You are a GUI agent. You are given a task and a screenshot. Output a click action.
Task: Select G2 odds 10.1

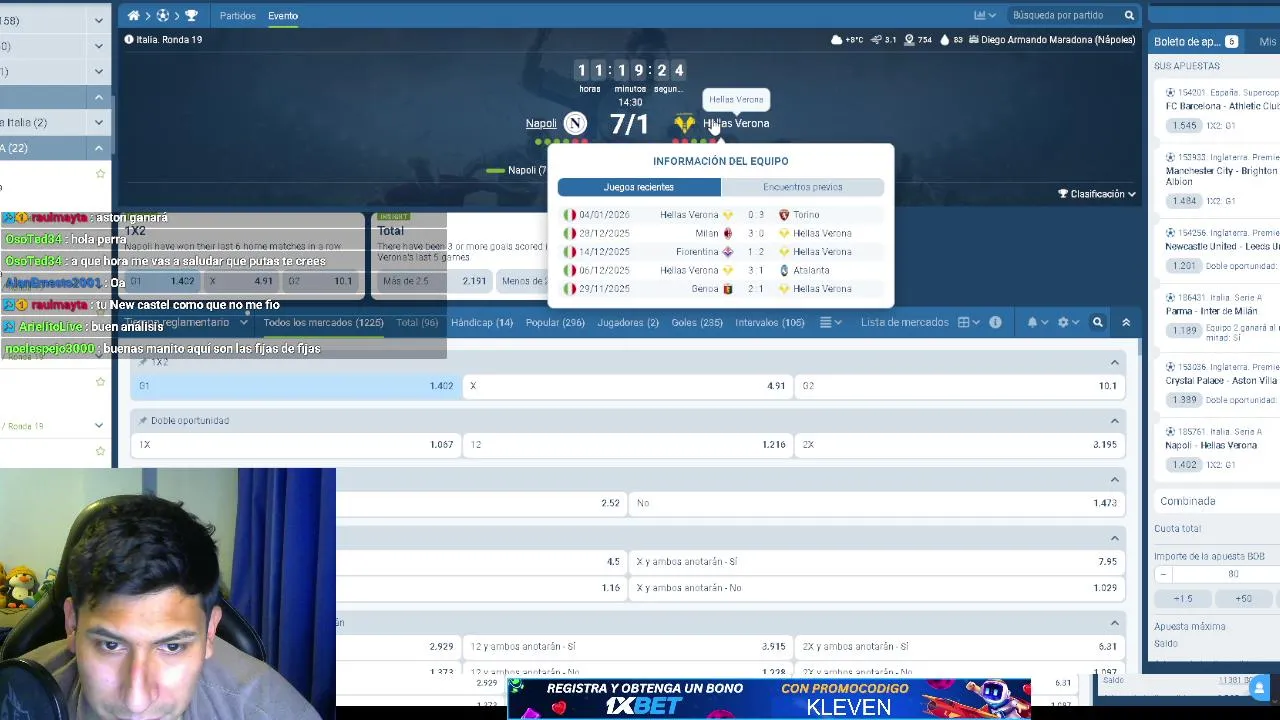click(x=960, y=386)
